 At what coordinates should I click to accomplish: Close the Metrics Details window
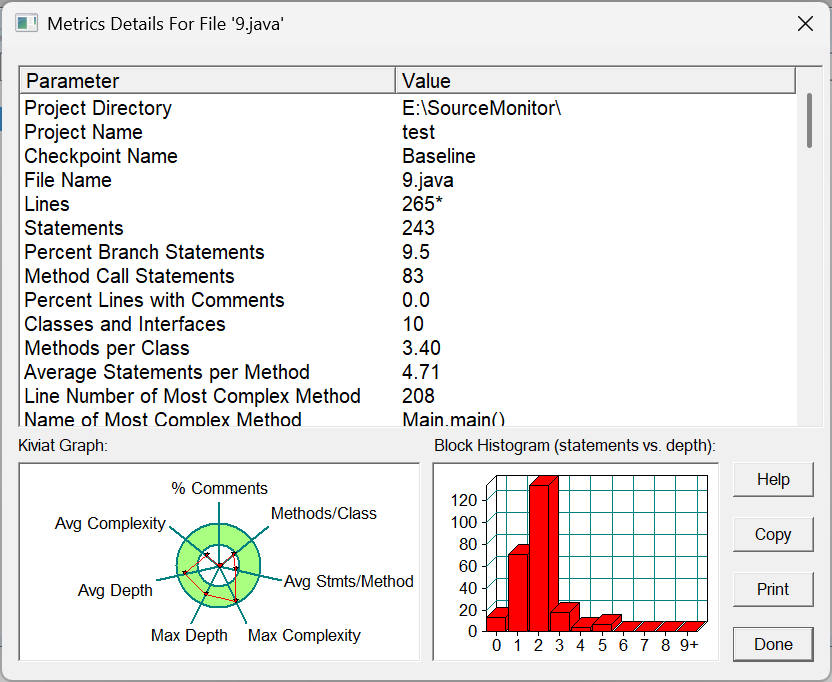click(x=805, y=24)
